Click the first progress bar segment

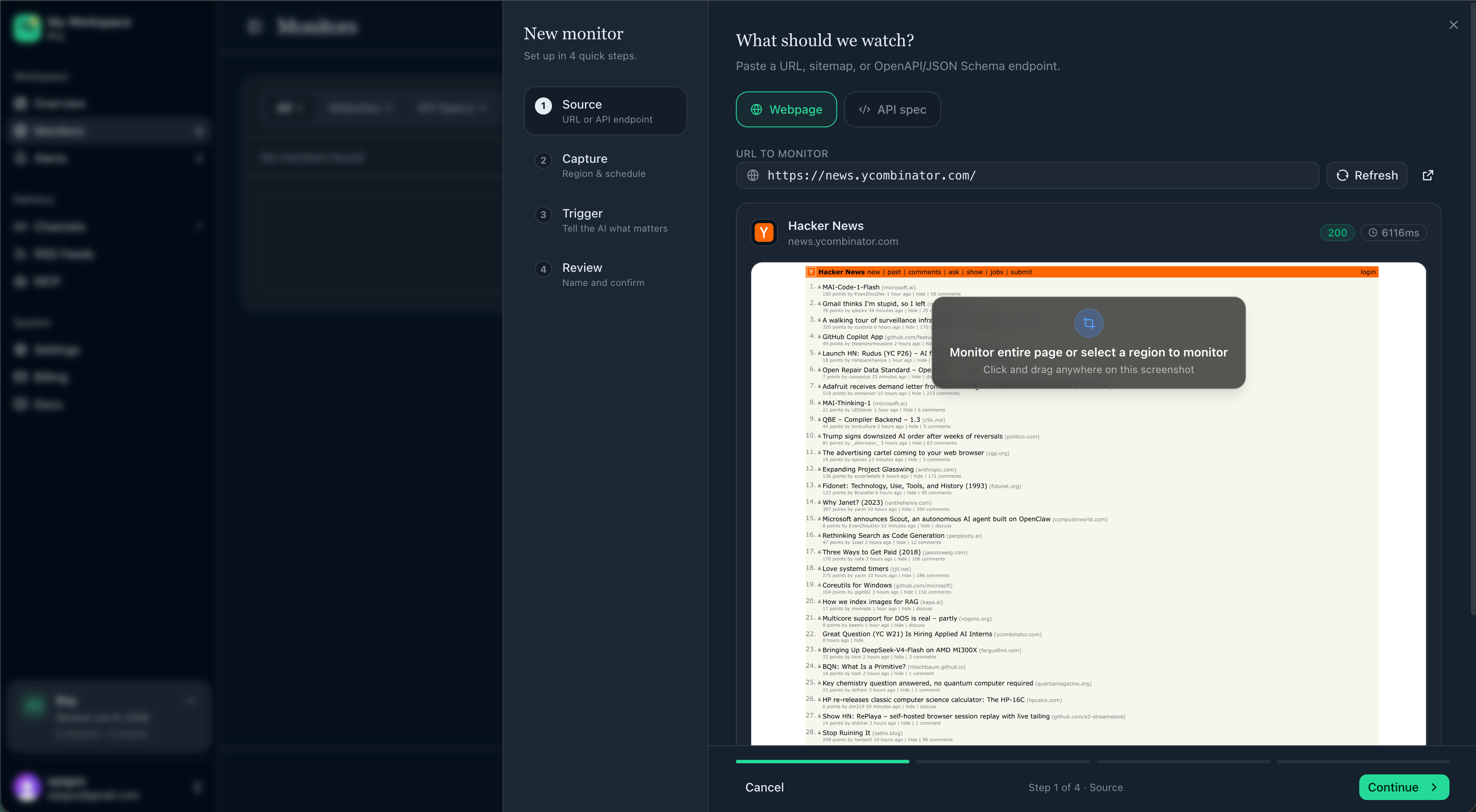[822, 761]
